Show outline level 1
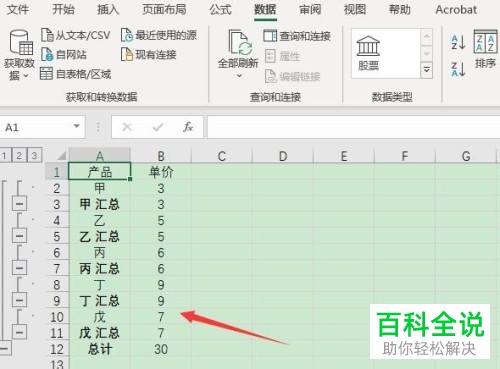 point(4,155)
